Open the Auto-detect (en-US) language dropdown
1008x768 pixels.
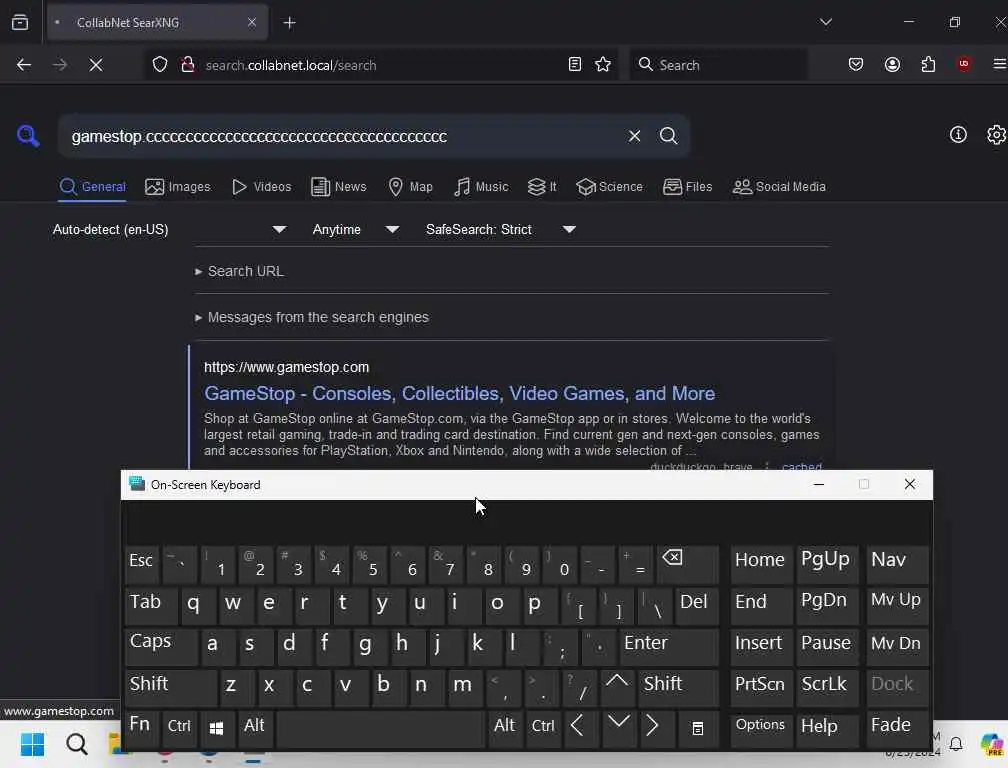click(x=169, y=229)
